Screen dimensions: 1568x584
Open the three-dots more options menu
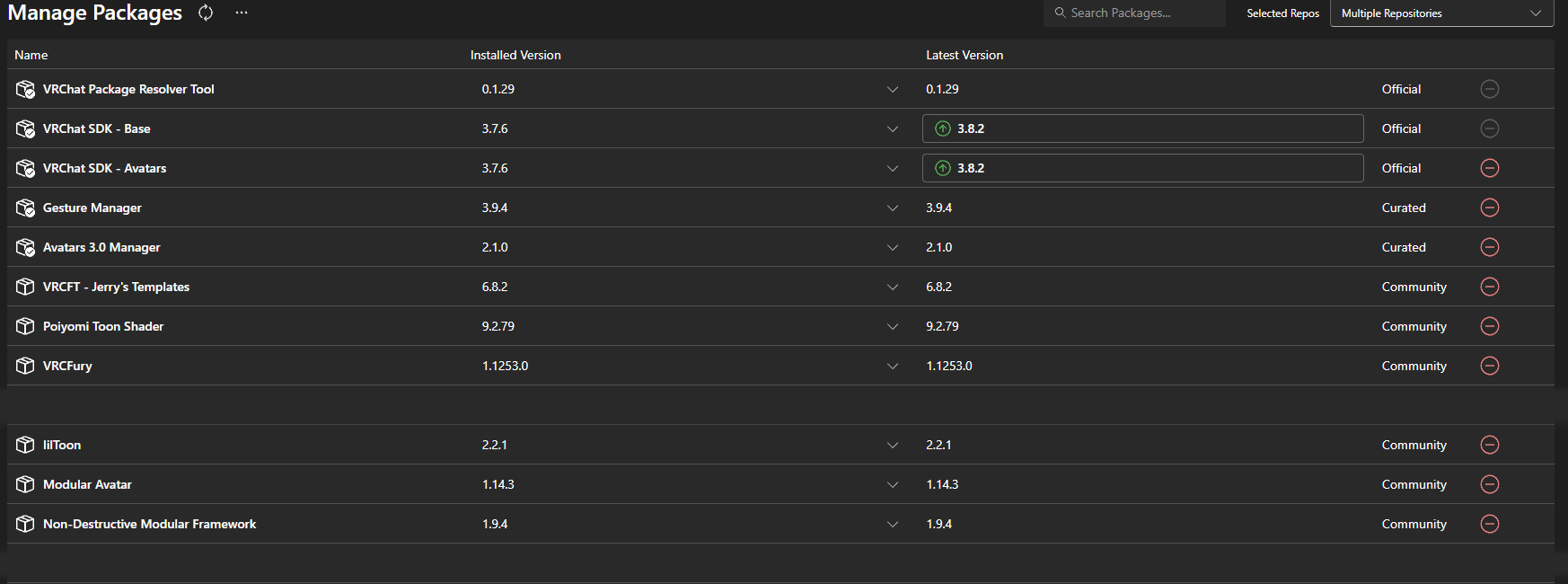241,13
